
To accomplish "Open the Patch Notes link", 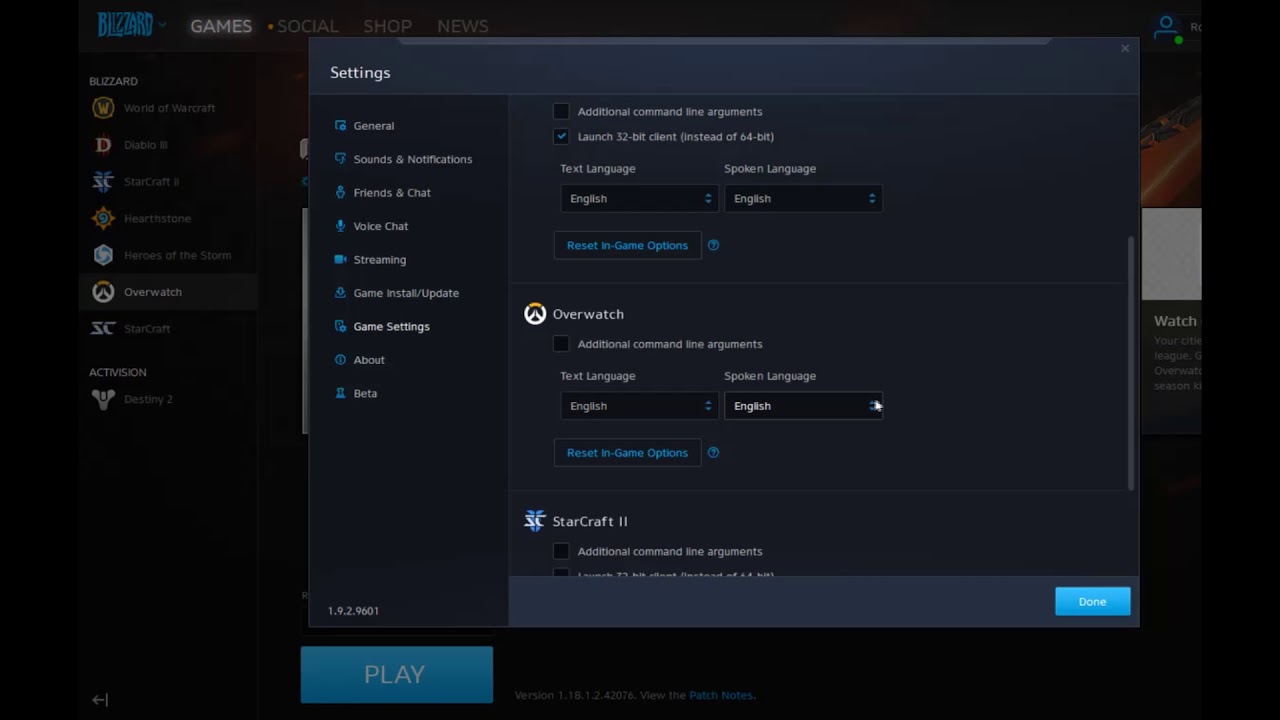I will point(721,695).
